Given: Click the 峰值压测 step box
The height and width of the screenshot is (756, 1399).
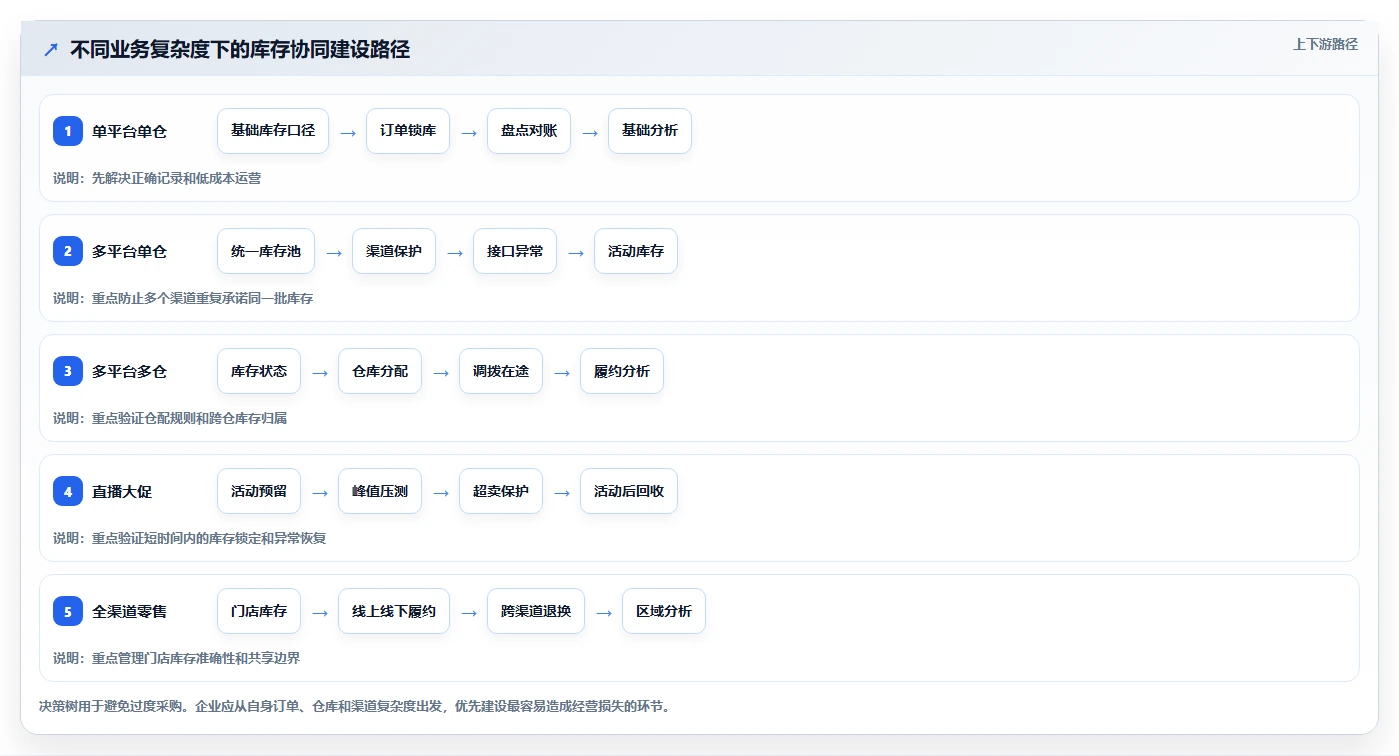Looking at the screenshot, I should click(380, 491).
